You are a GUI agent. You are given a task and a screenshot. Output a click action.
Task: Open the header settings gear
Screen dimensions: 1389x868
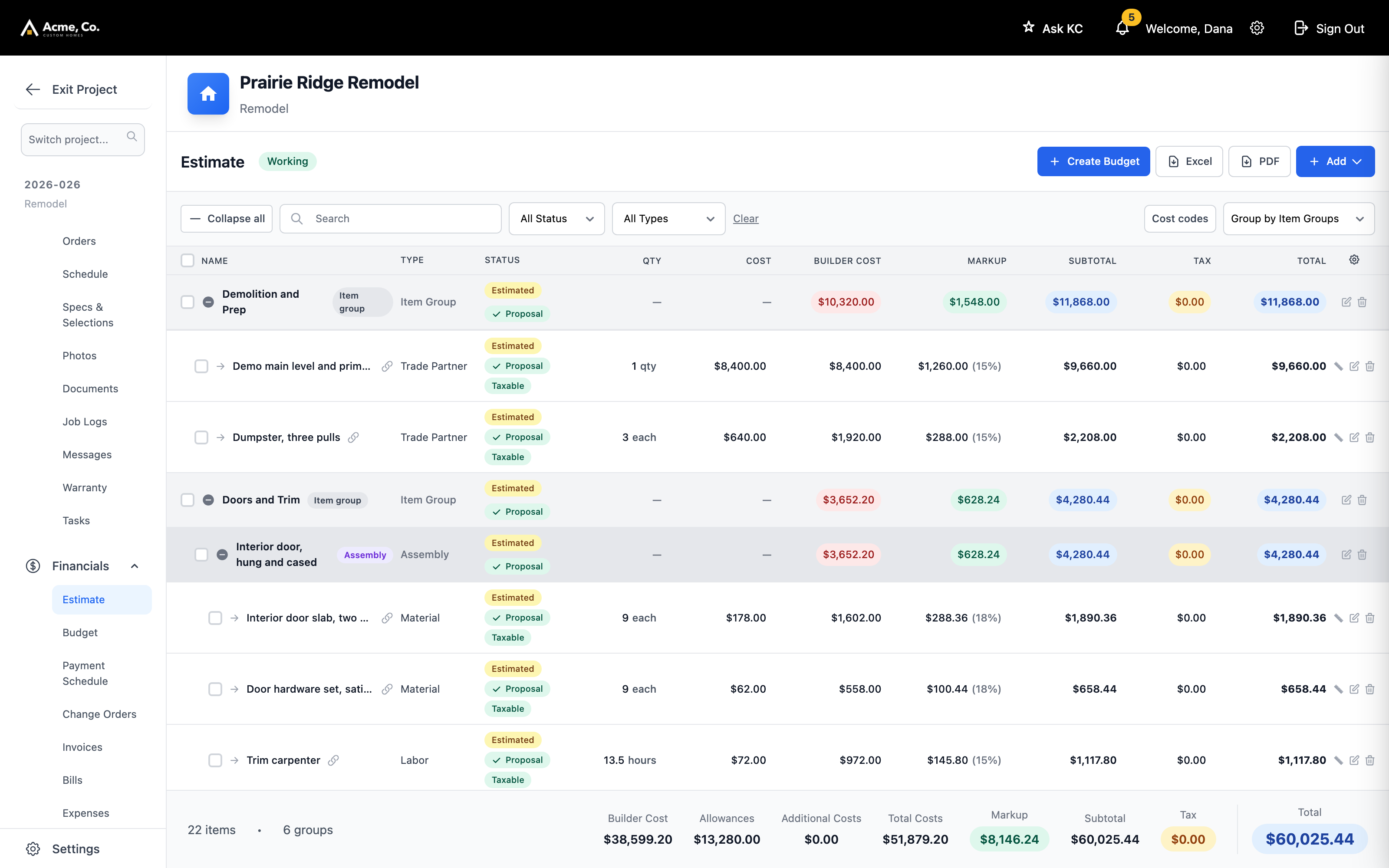coord(1257,28)
